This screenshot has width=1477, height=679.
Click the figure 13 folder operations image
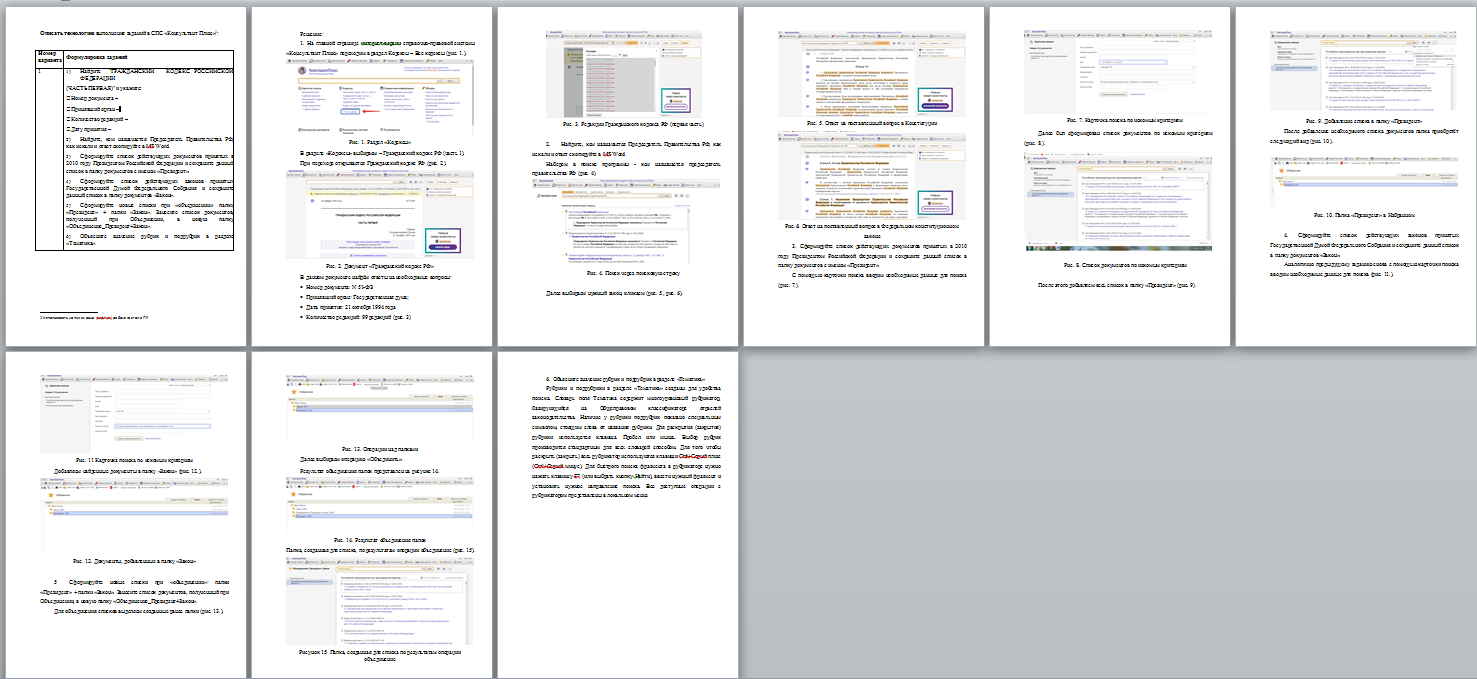coord(379,408)
